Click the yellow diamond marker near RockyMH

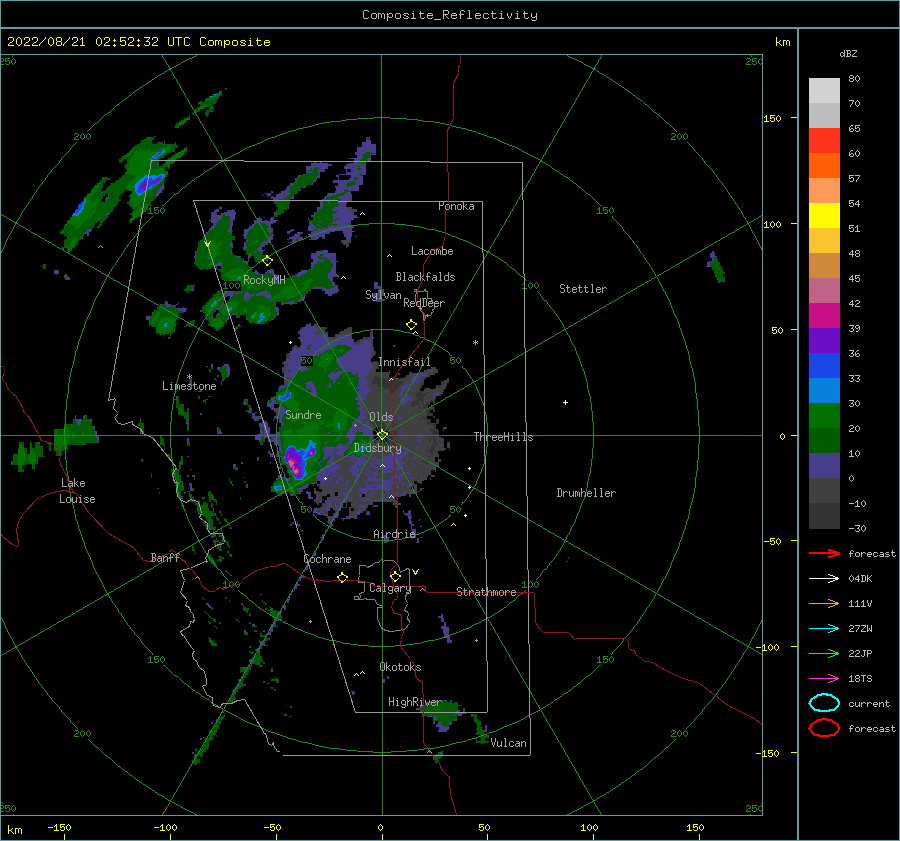pos(267,261)
